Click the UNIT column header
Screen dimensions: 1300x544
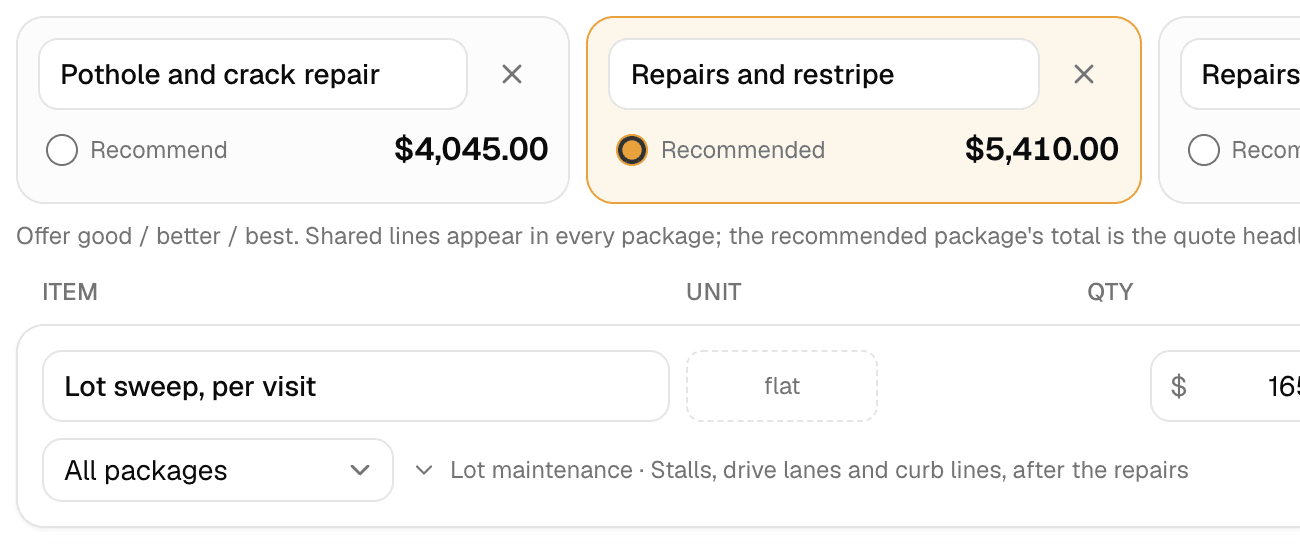(x=714, y=292)
